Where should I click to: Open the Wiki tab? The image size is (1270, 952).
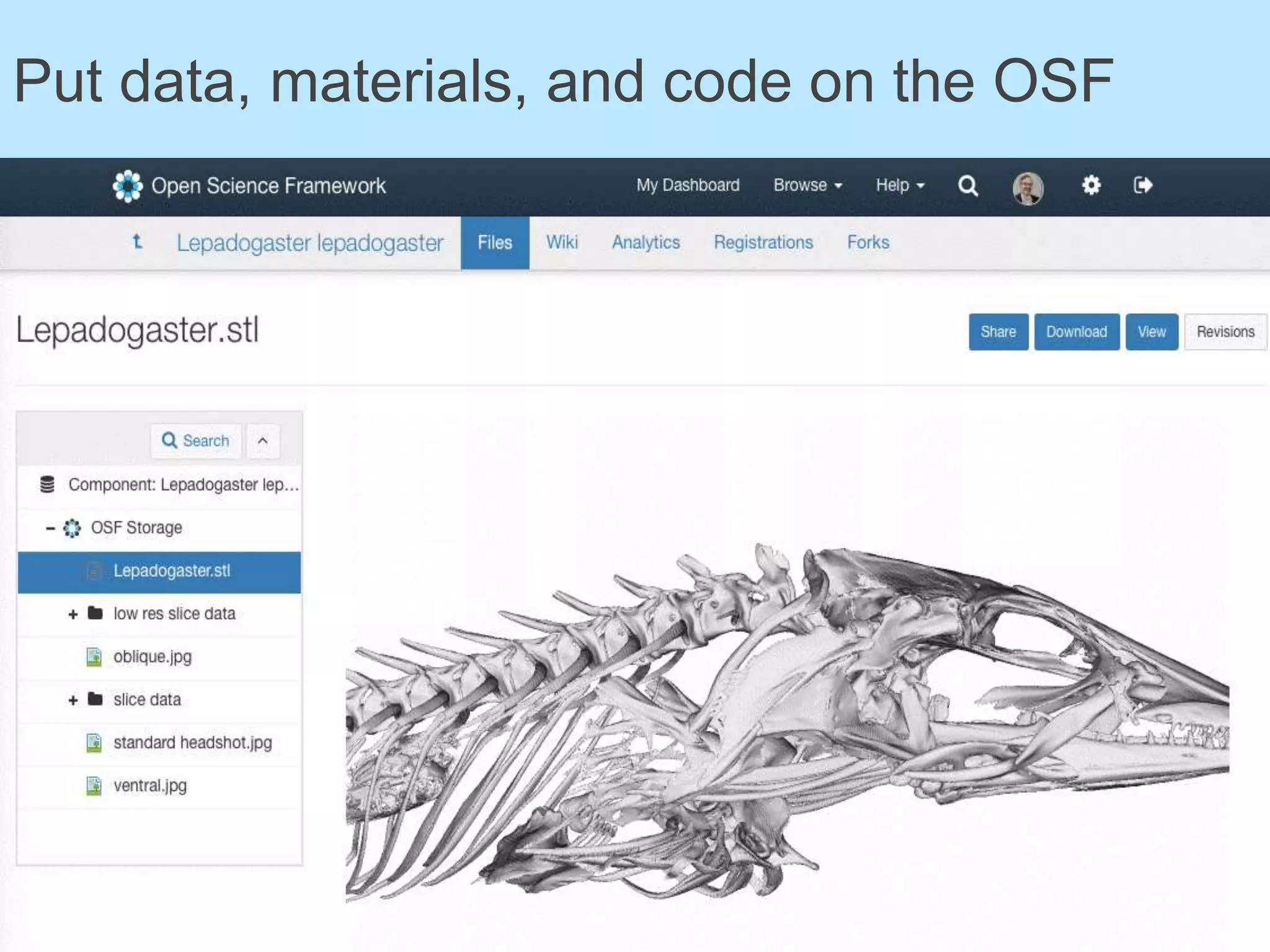pos(562,242)
